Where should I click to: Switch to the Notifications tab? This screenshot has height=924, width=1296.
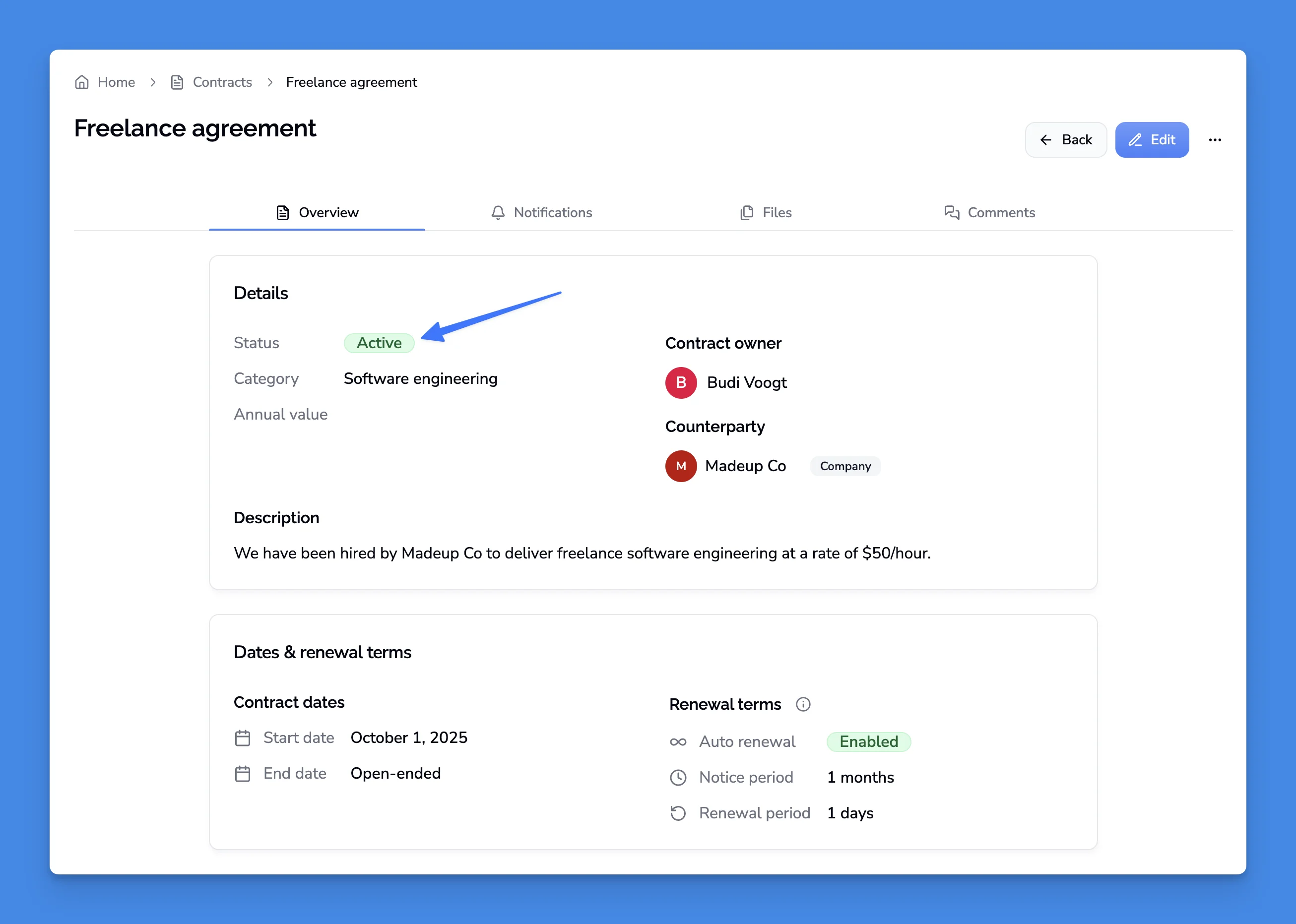click(x=541, y=213)
